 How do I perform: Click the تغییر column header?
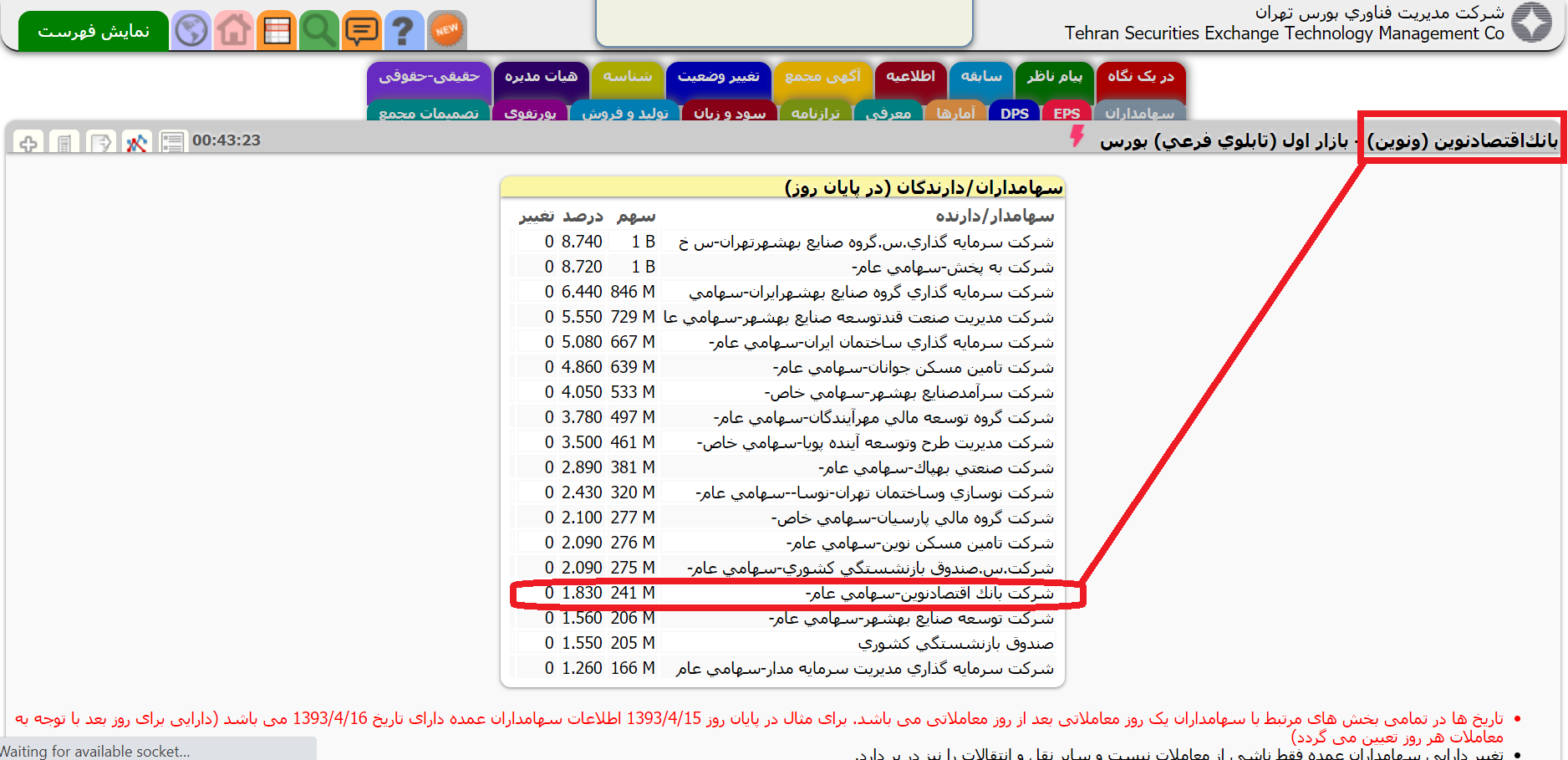click(537, 216)
